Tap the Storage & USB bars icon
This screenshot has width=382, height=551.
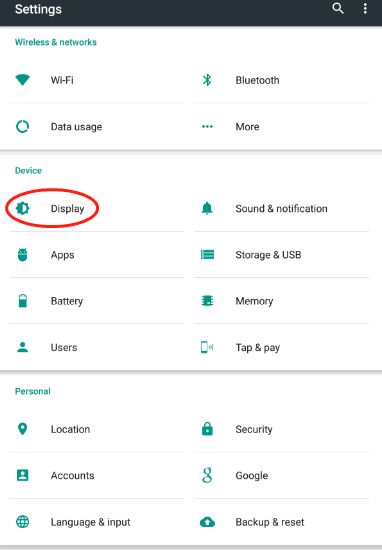(x=207, y=254)
